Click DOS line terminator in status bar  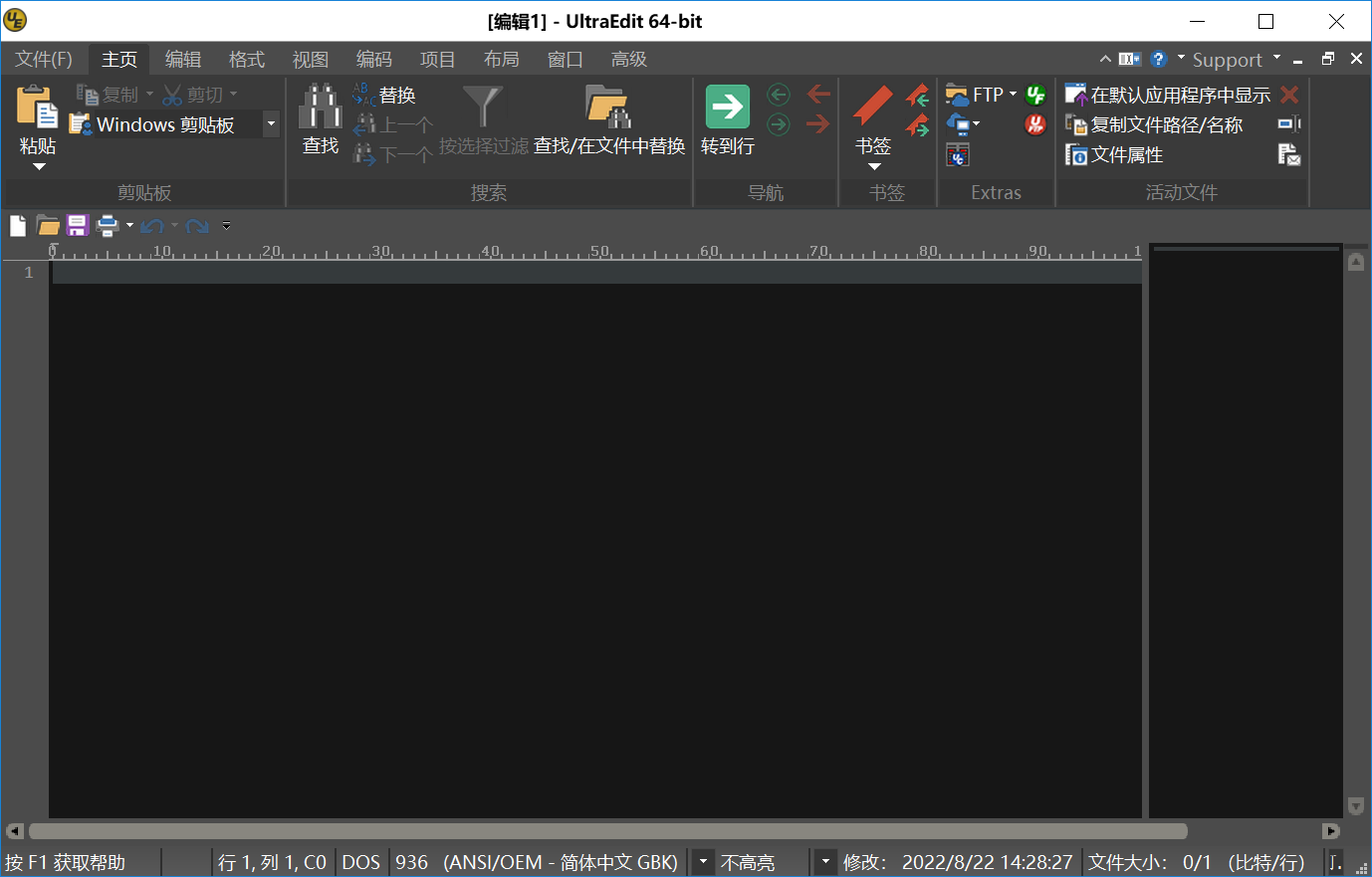tap(361, 862)
